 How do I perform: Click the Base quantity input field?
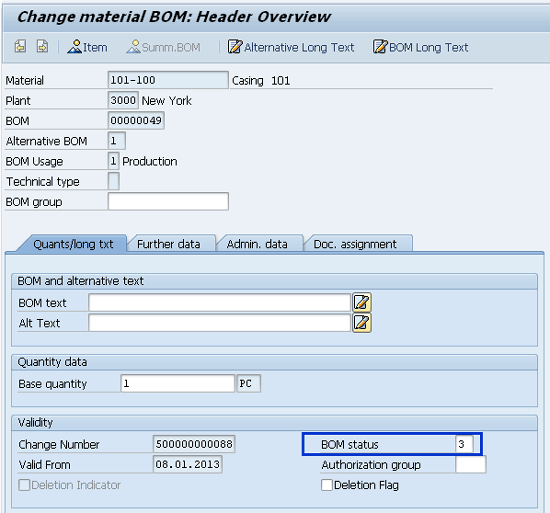177,384
